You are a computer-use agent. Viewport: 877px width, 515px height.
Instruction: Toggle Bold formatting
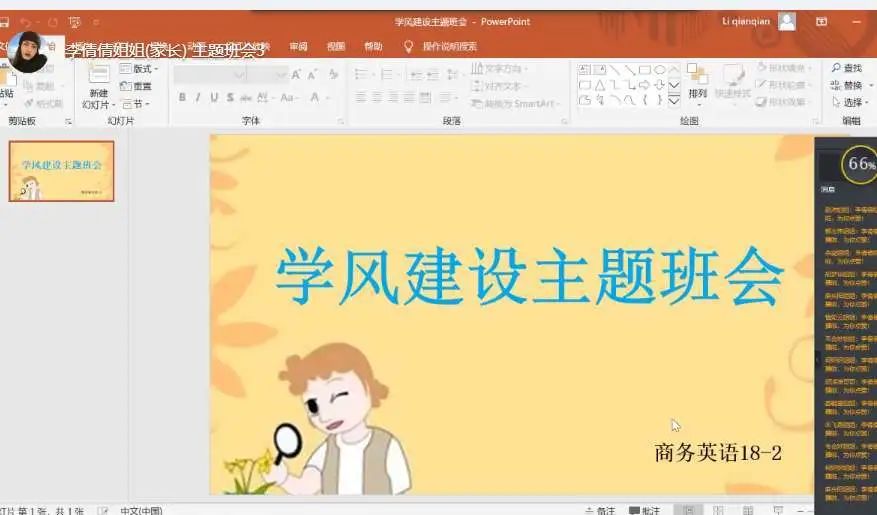[x=182, y=97]
